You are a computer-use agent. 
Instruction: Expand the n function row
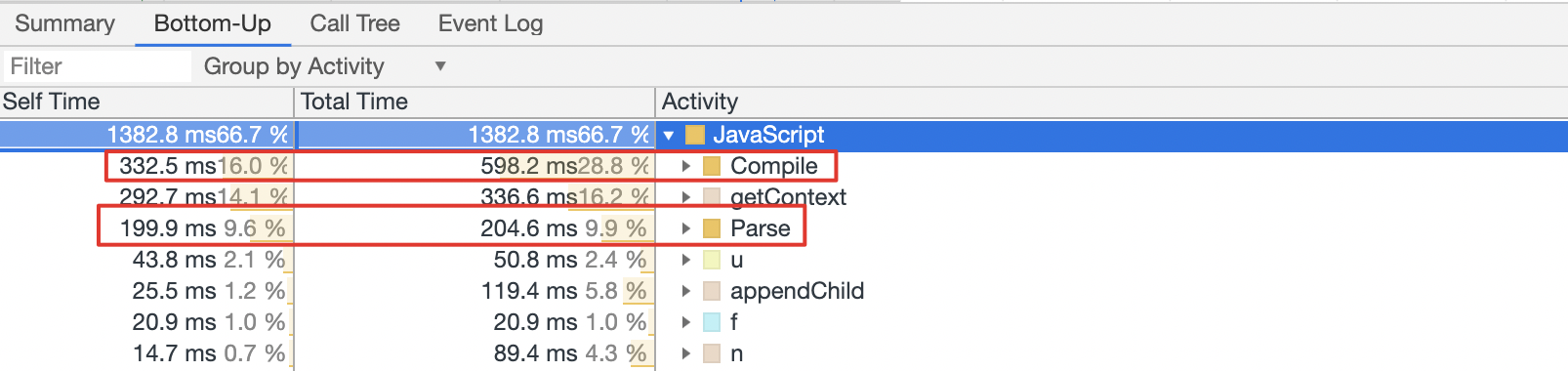685,354
